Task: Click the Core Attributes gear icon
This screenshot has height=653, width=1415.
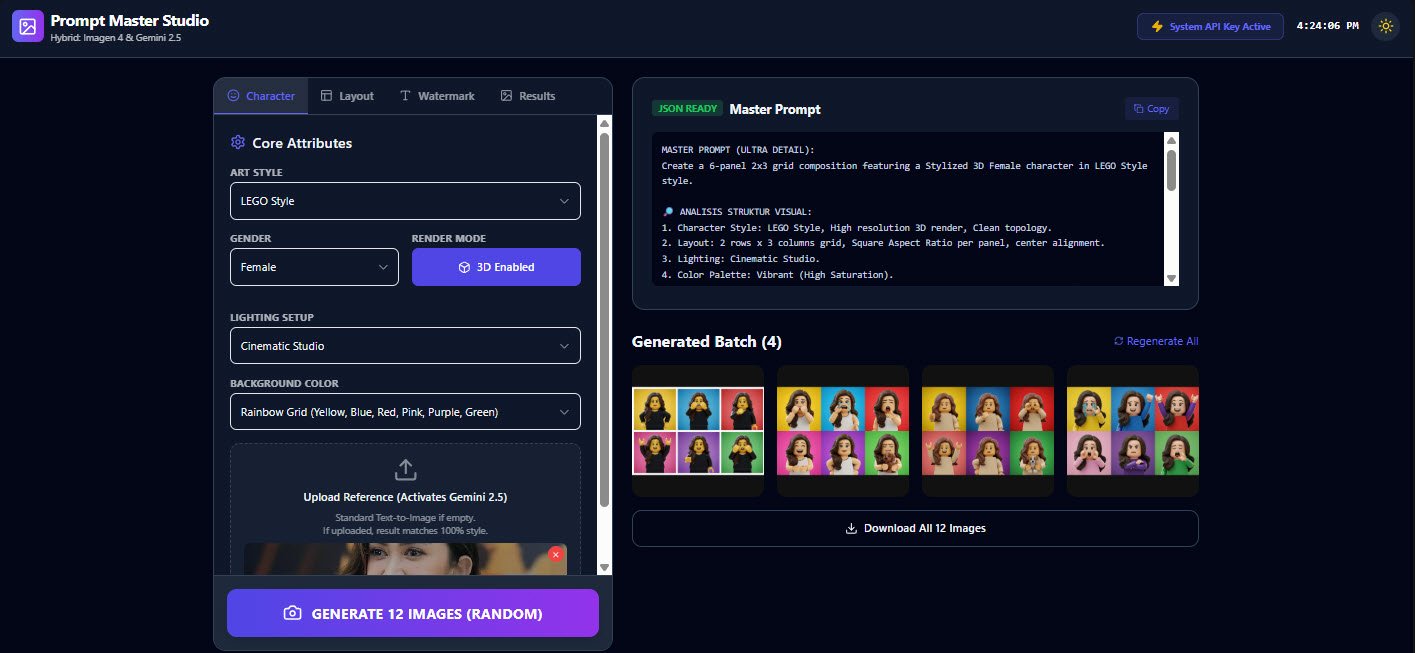Action: coord(238,143)
